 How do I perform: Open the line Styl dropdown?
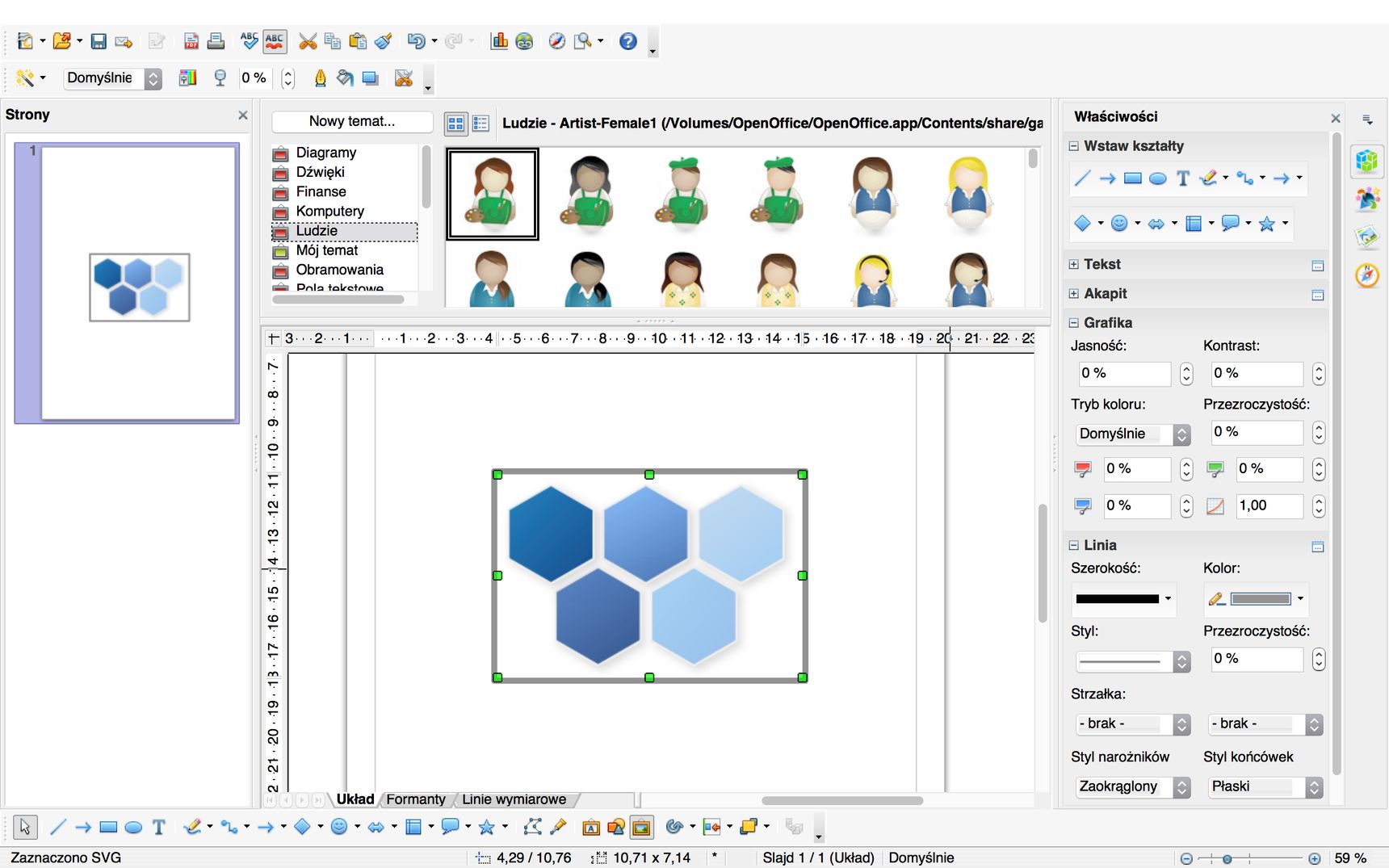point(1133,661)
